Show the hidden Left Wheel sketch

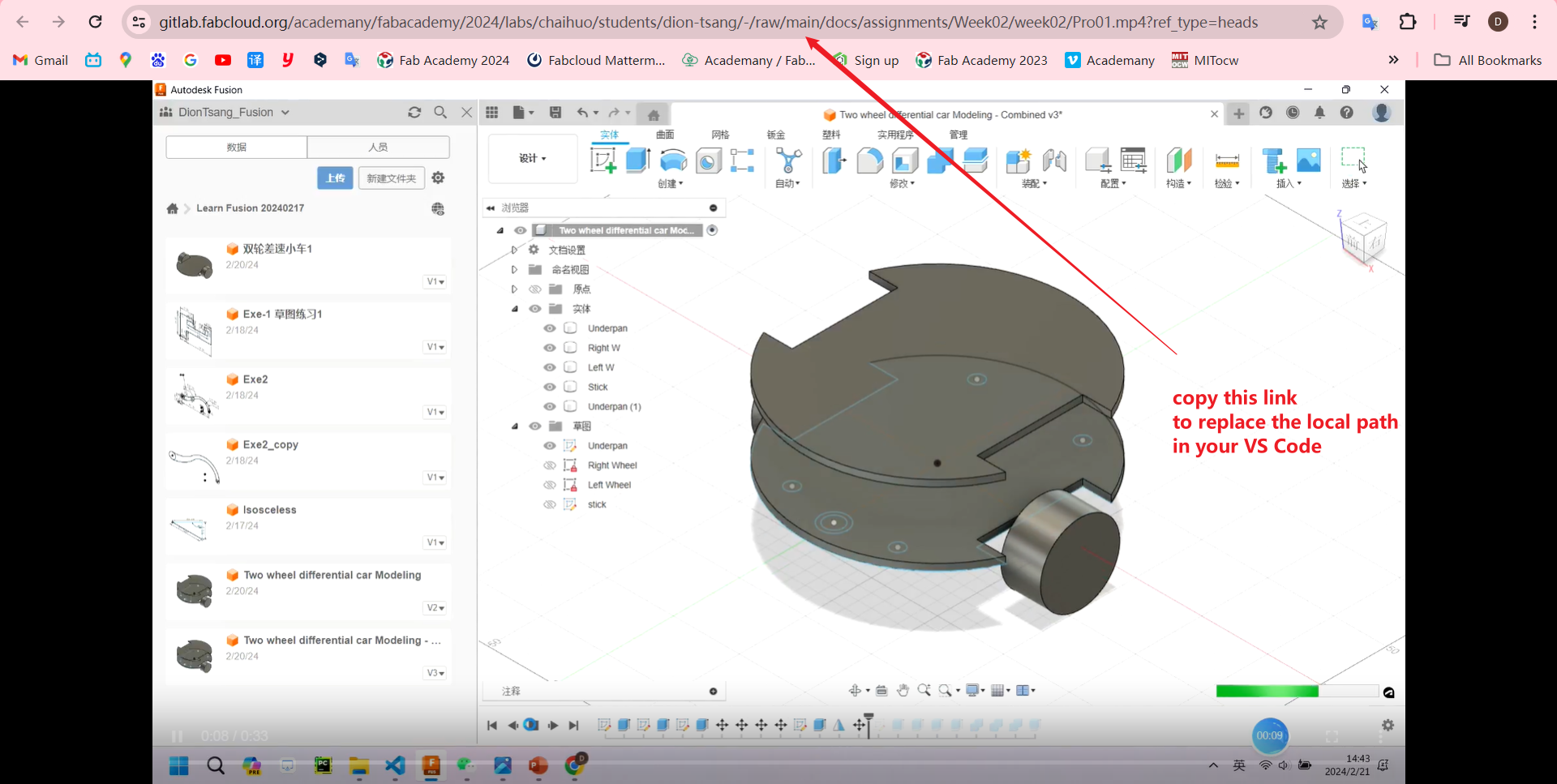550,485
